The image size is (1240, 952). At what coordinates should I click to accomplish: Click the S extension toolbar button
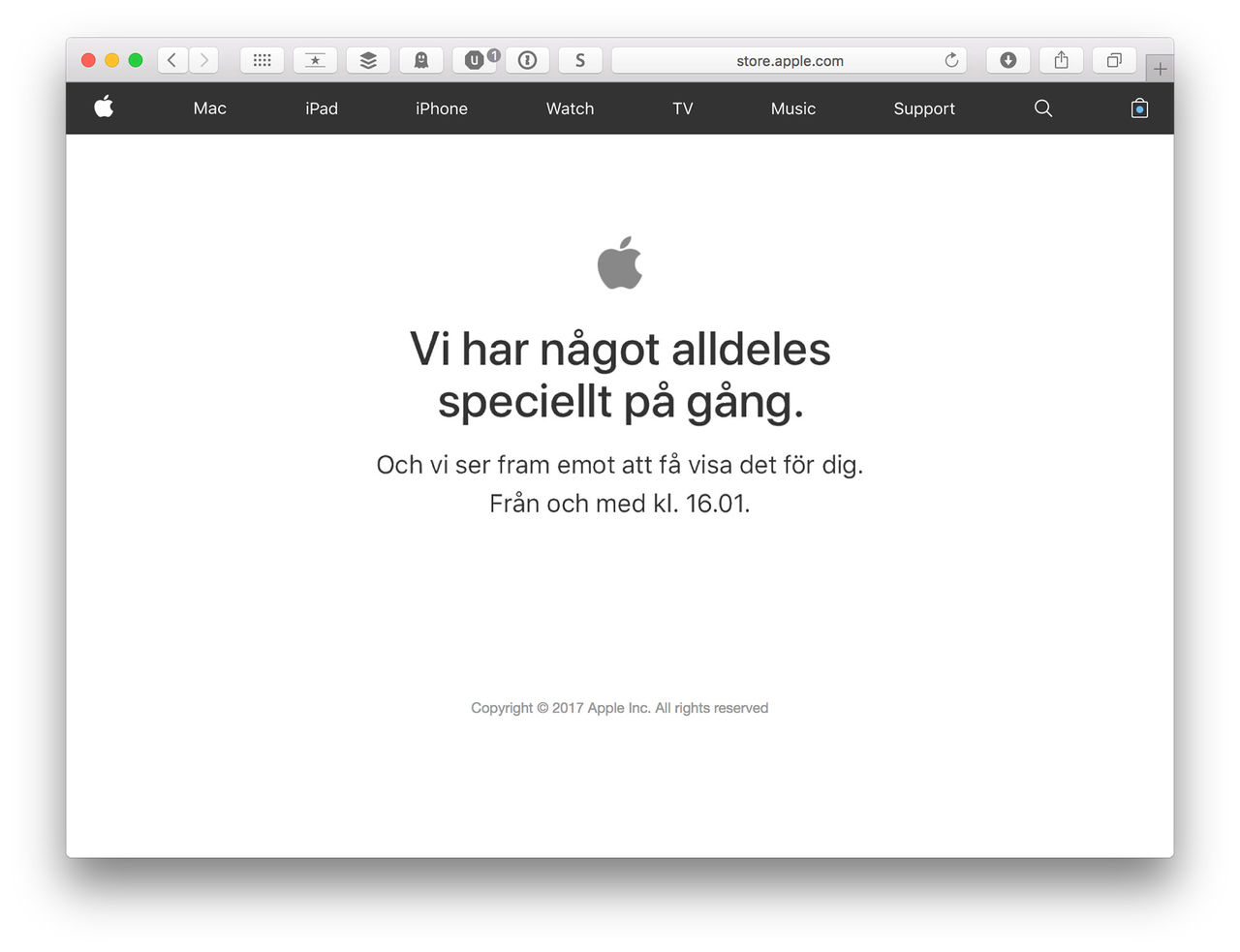coord(580,60)
